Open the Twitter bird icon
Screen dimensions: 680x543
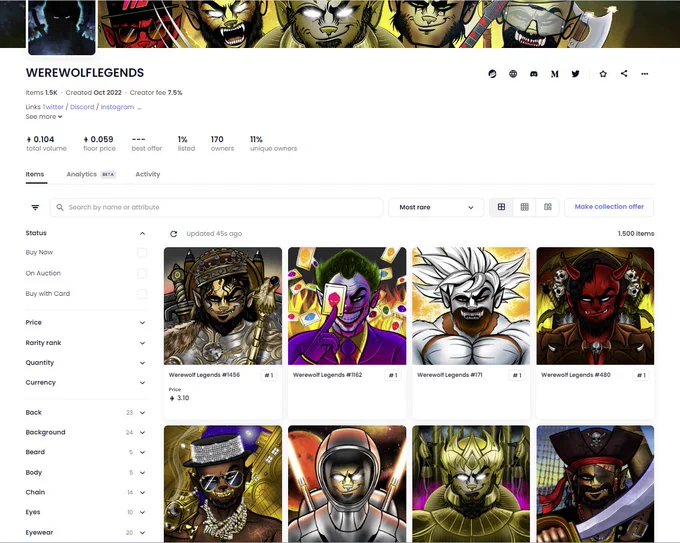pos(575,74)
